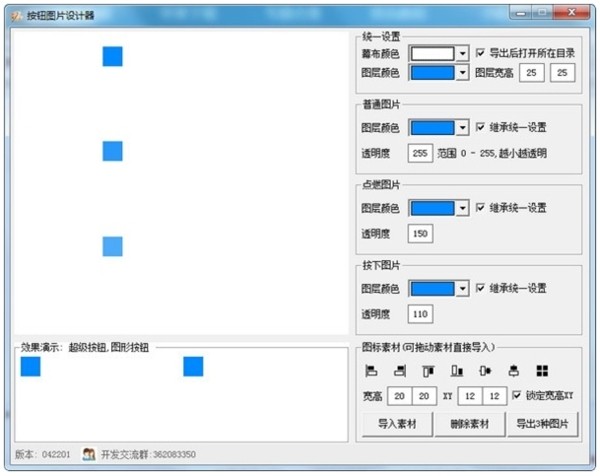Click the first XY field showing 12
The width and height of the screenshot is (600, 476).
pyautogui.click(x=470, y=396)
